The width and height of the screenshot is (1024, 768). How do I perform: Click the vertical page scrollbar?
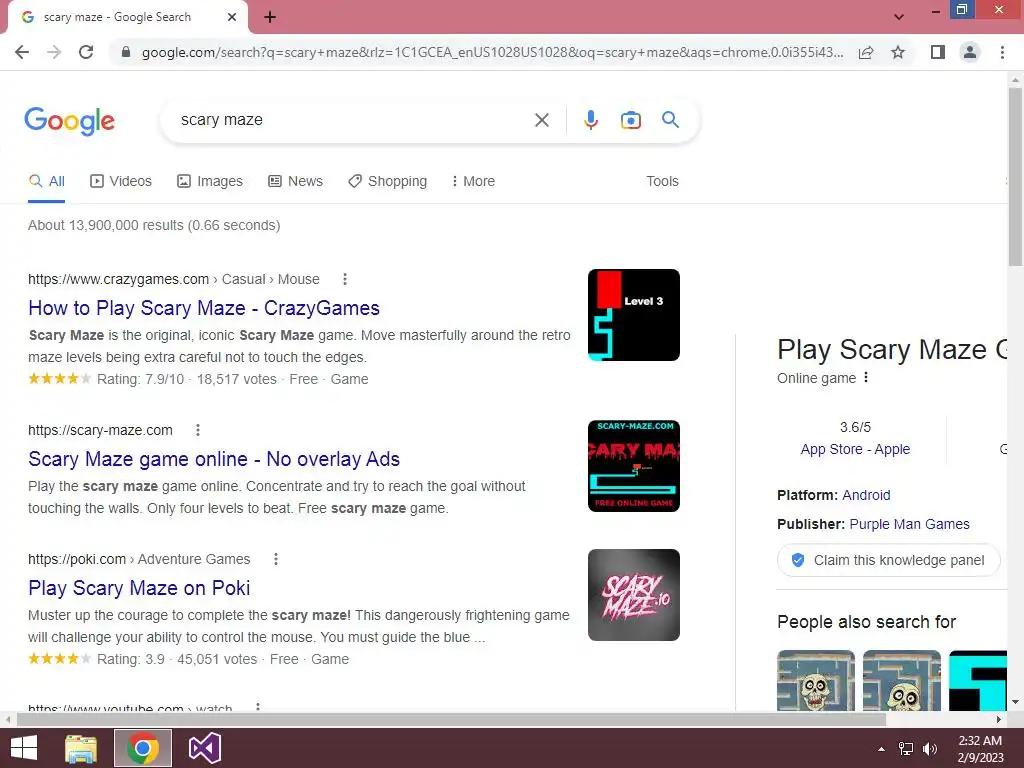(x=1015, y=176)
